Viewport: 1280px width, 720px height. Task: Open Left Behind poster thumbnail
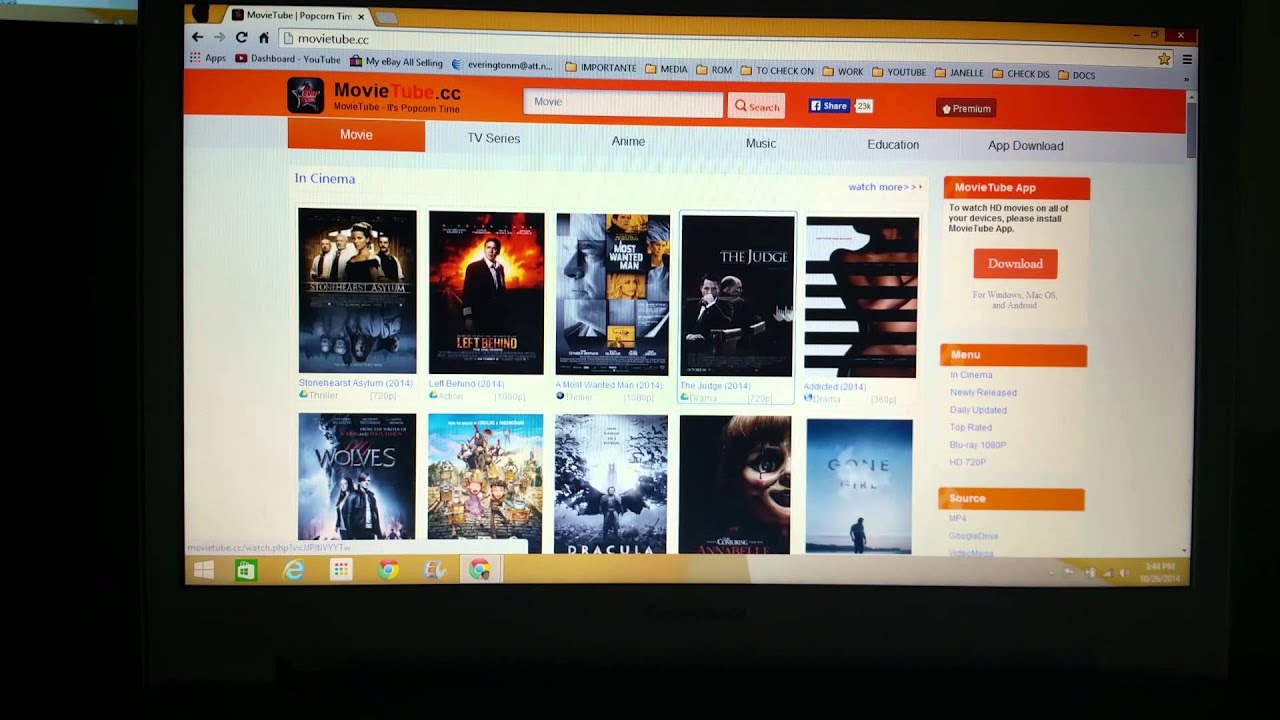pos(487,292)
